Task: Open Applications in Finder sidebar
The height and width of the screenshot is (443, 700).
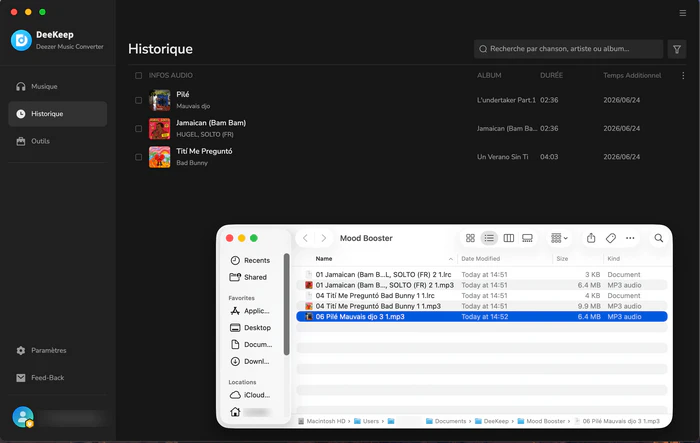Action: point(250,311)
